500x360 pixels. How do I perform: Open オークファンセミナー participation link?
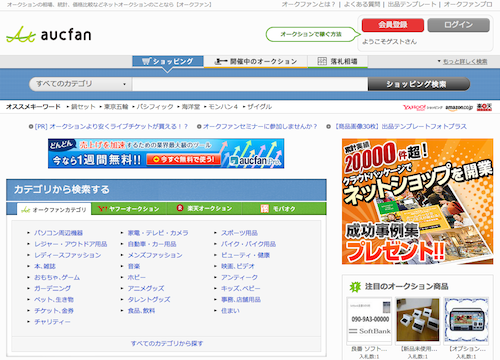pyautogui.click(x=260, y=127)
